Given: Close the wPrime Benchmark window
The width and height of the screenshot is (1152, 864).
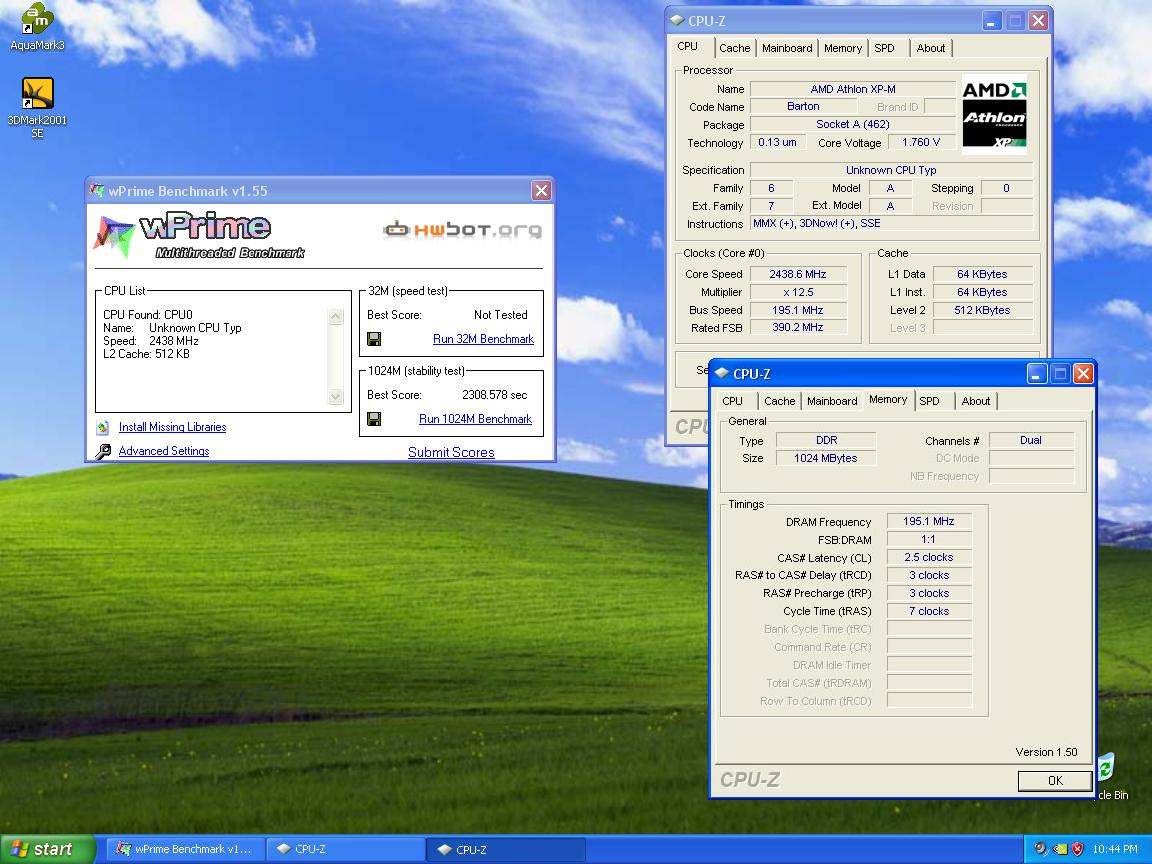Looking at the screenshot, I should 541,190.
